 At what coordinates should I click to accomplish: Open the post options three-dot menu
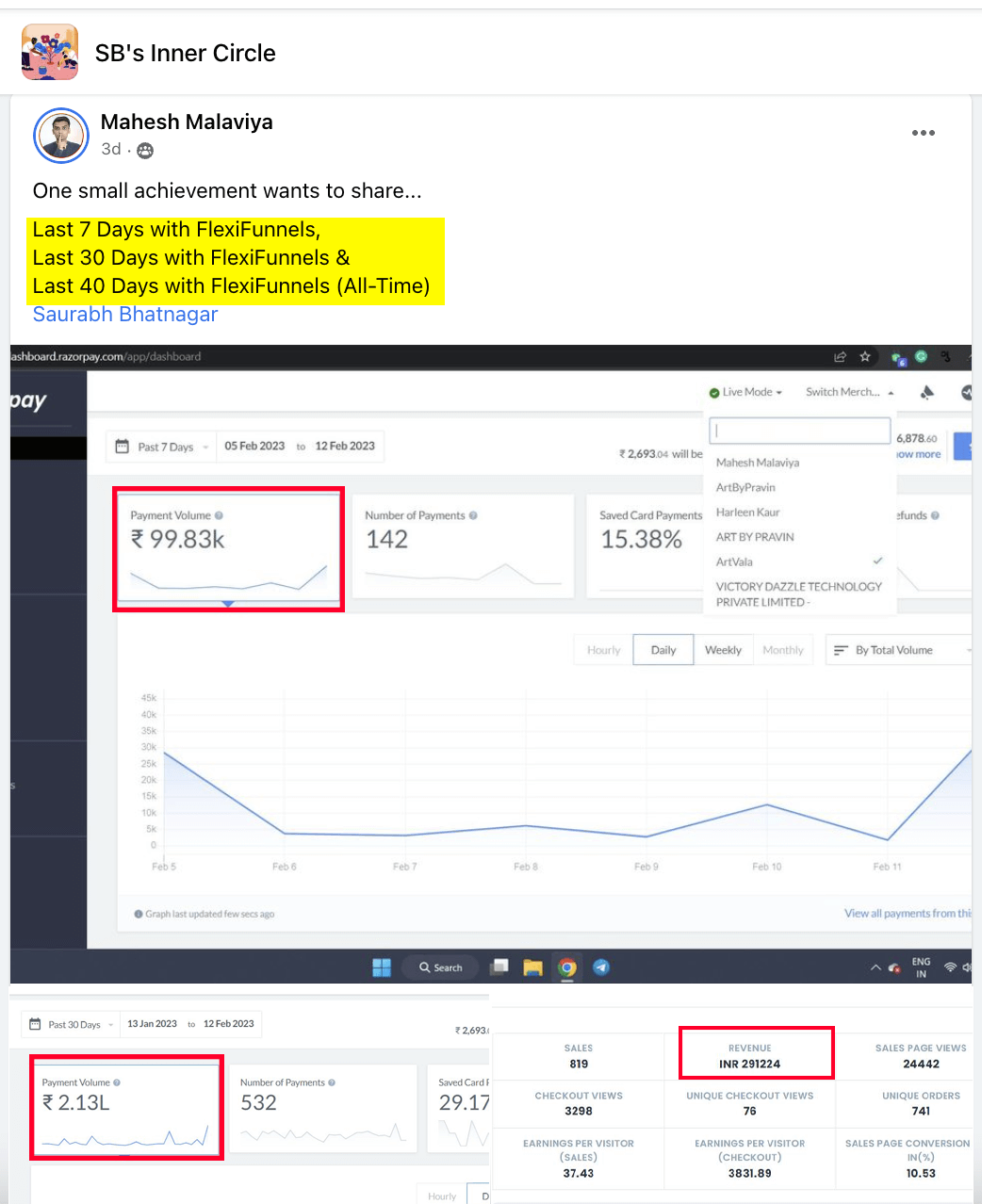click(x=923, y=133)
